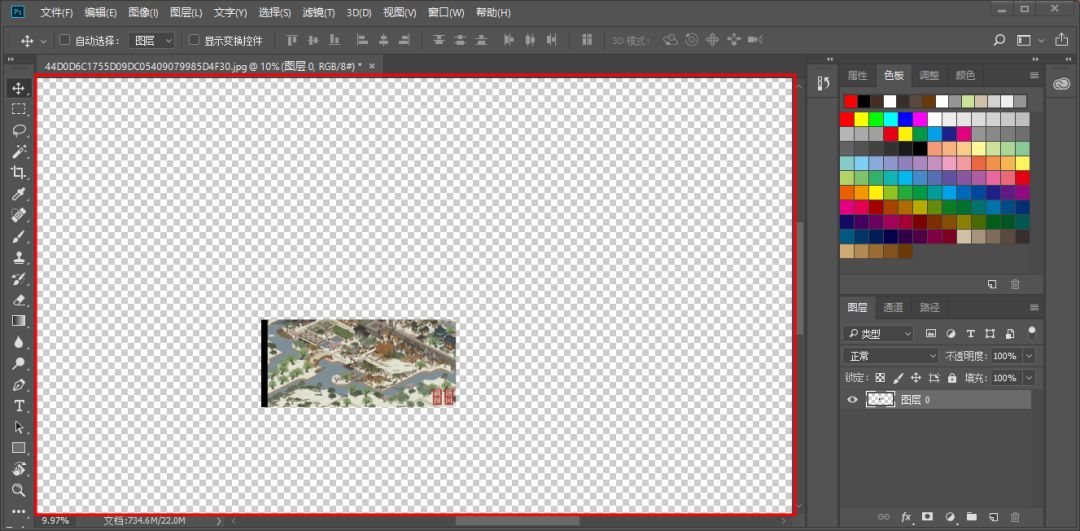This screenshot has height=531, width=1080.
Task: Delete the layer with the trash icon
Action: [1015, 517]
